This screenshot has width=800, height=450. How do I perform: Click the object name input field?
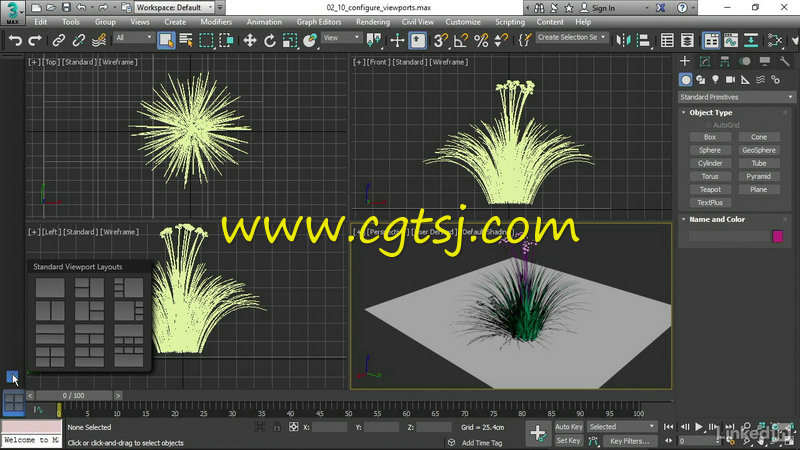pyautogui.click(x=729, y=236)
